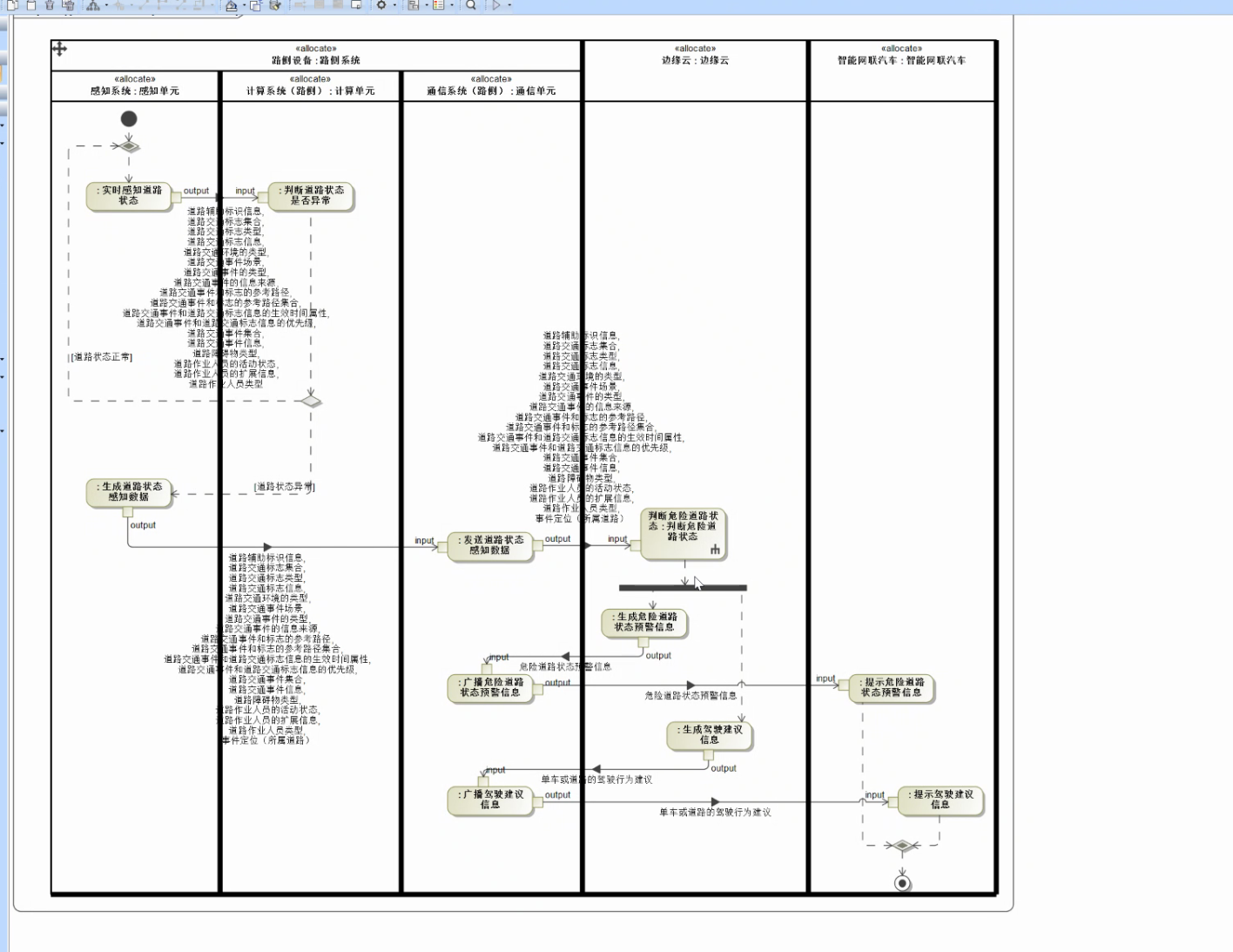Click the rake icon inside 判断危险道路状态 action
Viewport: 1233px width, 952px height.
(715, 550)
